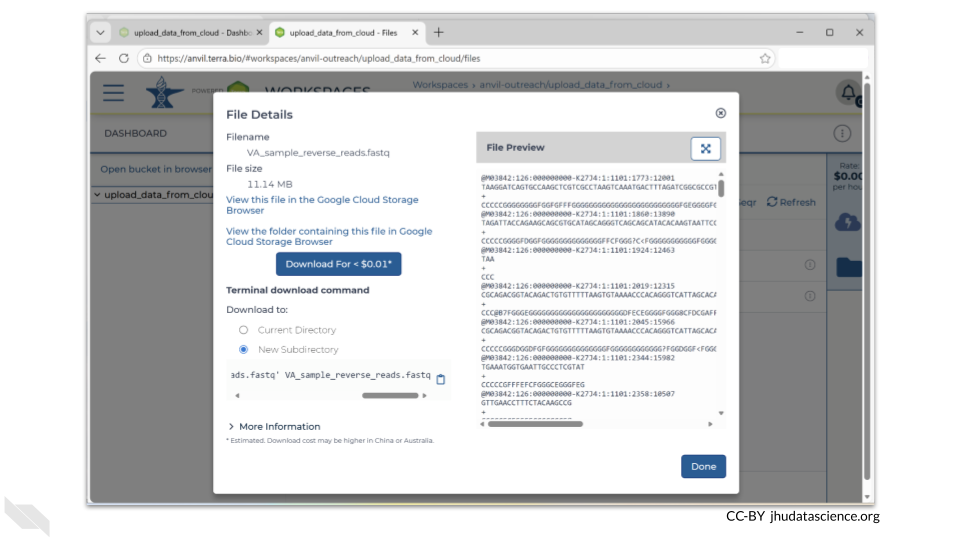The image size is (960, 540).
Task: Switch to the Files browser tab
Action: (345, 32)
